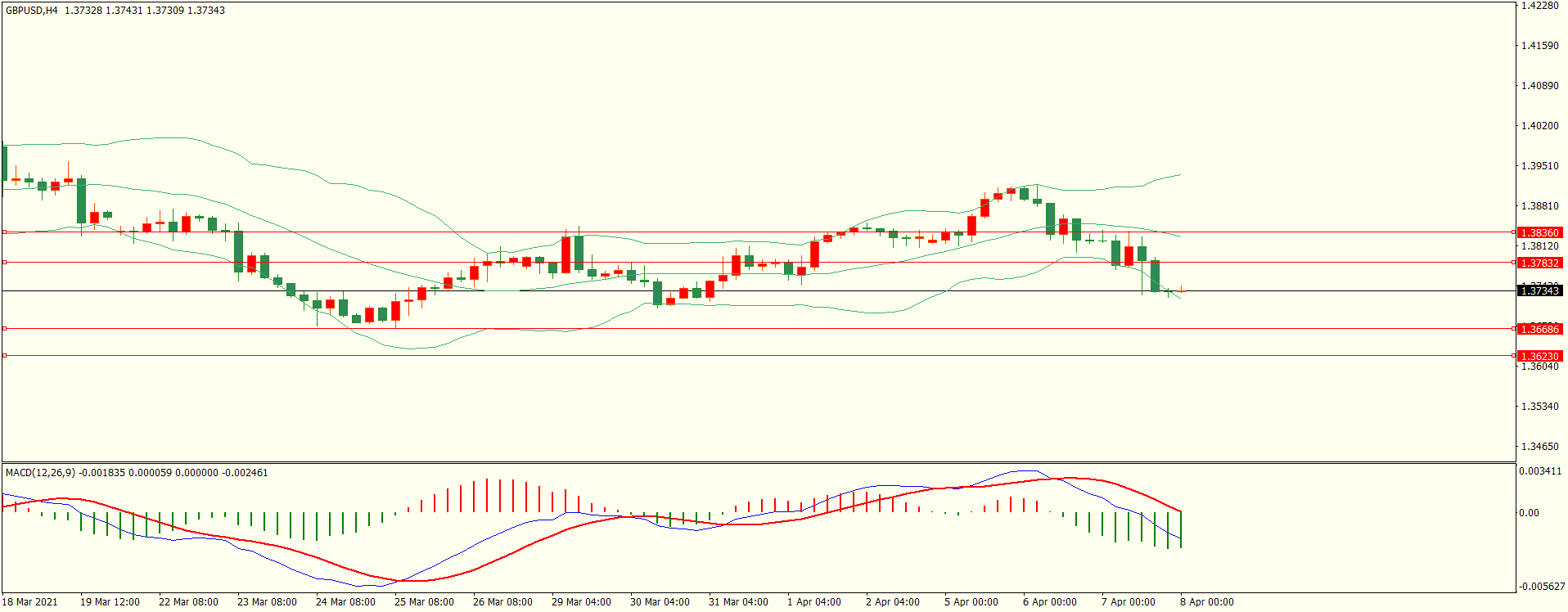Select left anchor handle of 1.36686 line
Viewport: 1568px width, 612px height.
(x=4, y=329)
